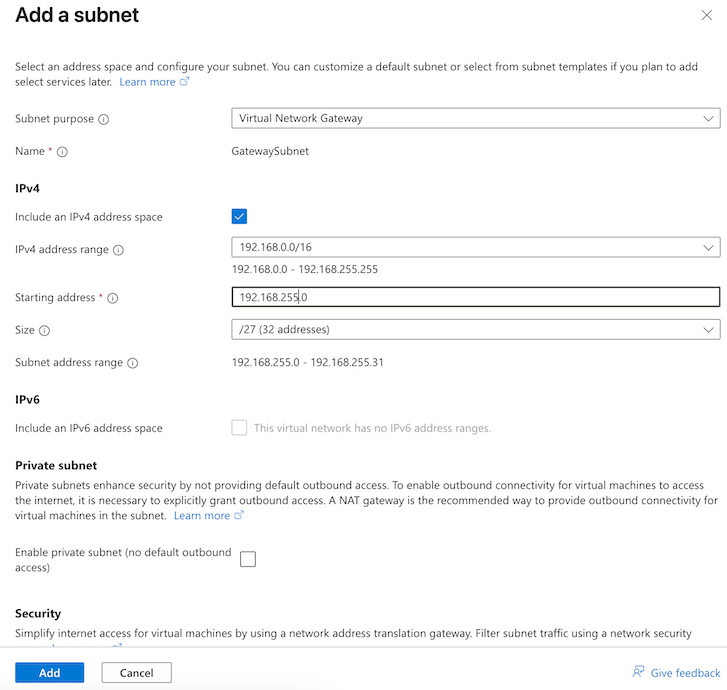The height and width of the screenshot is (690, 727).
Task: Click the Cancel button
Action: pyautogui.click(x=137, y=673)
